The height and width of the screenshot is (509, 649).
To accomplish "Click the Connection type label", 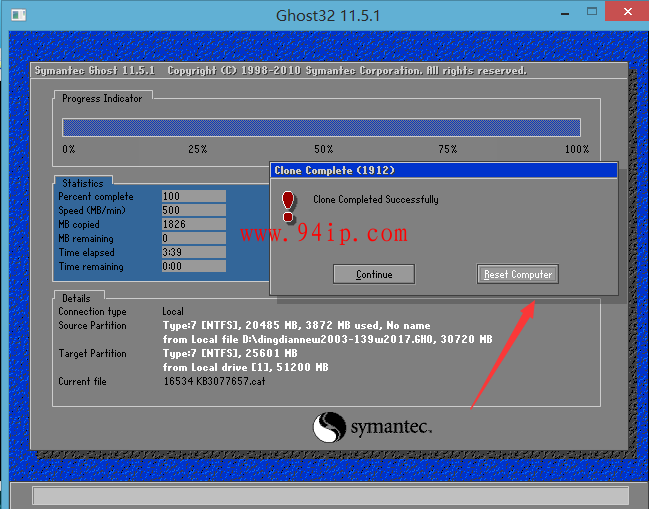I will 92,312.
